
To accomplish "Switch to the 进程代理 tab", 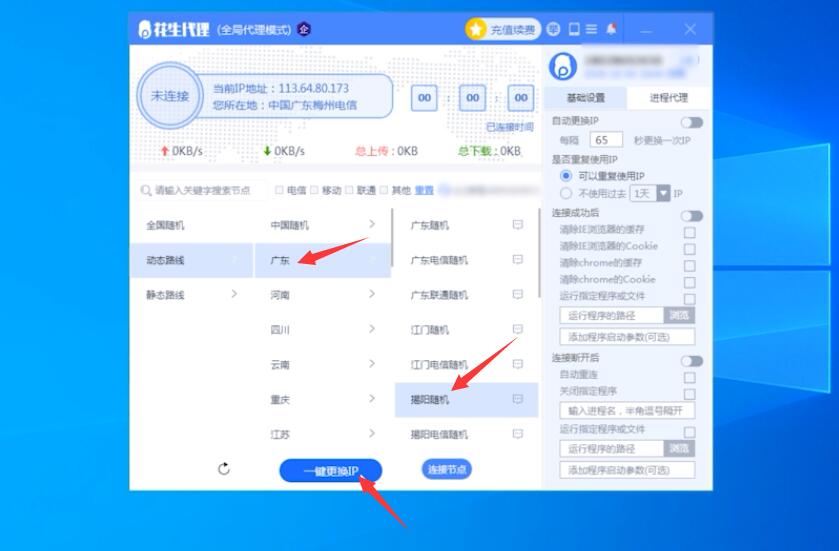I will point(669,98).
